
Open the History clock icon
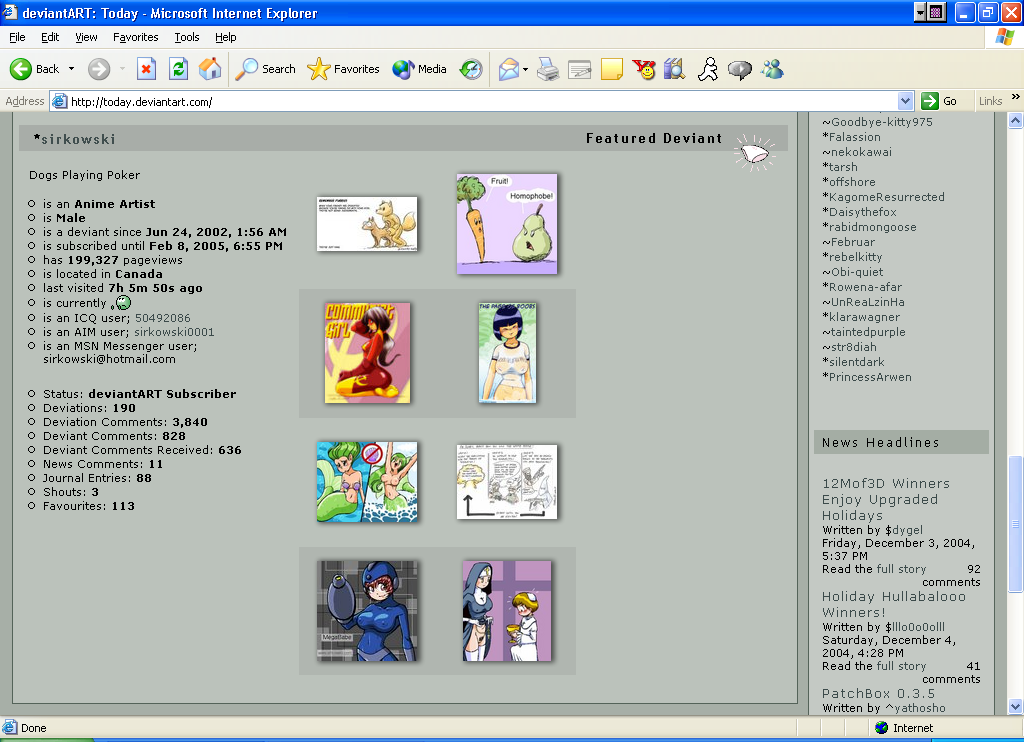(471, 69)
